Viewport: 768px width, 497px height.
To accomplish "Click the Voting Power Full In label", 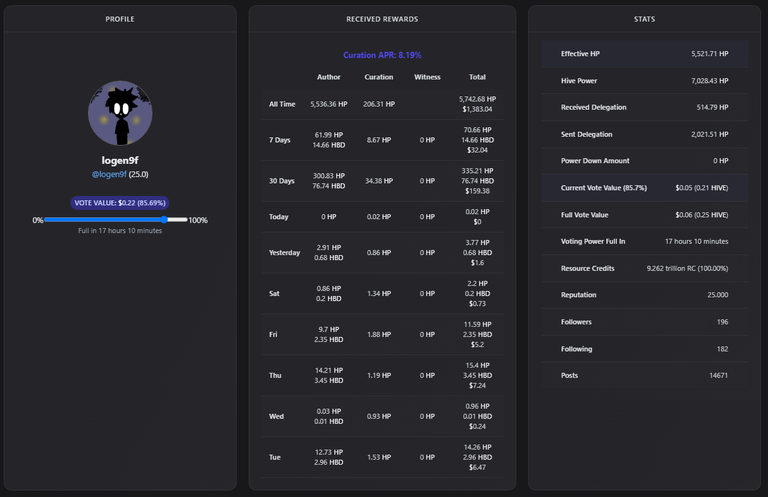I will (593, 241).
